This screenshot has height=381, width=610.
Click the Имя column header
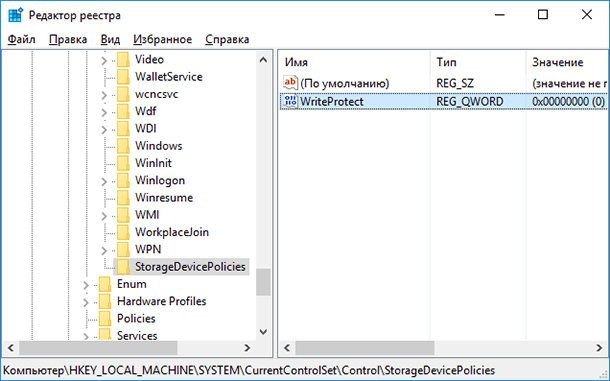tap(354, 62)
